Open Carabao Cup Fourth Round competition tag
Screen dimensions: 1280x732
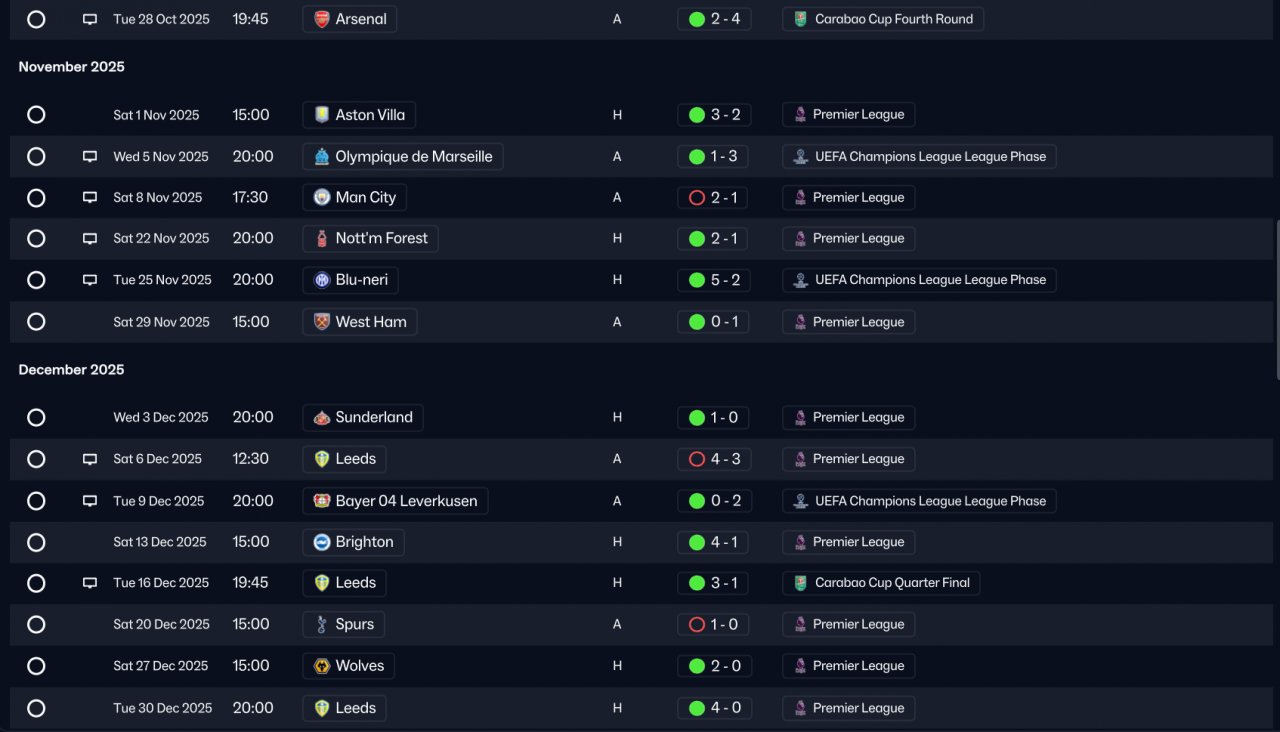point(883,19)
